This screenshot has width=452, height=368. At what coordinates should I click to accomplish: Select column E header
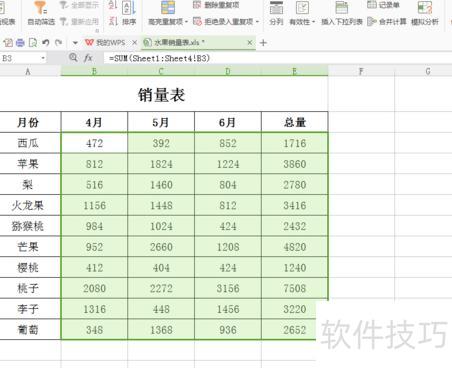coord(295,71)
